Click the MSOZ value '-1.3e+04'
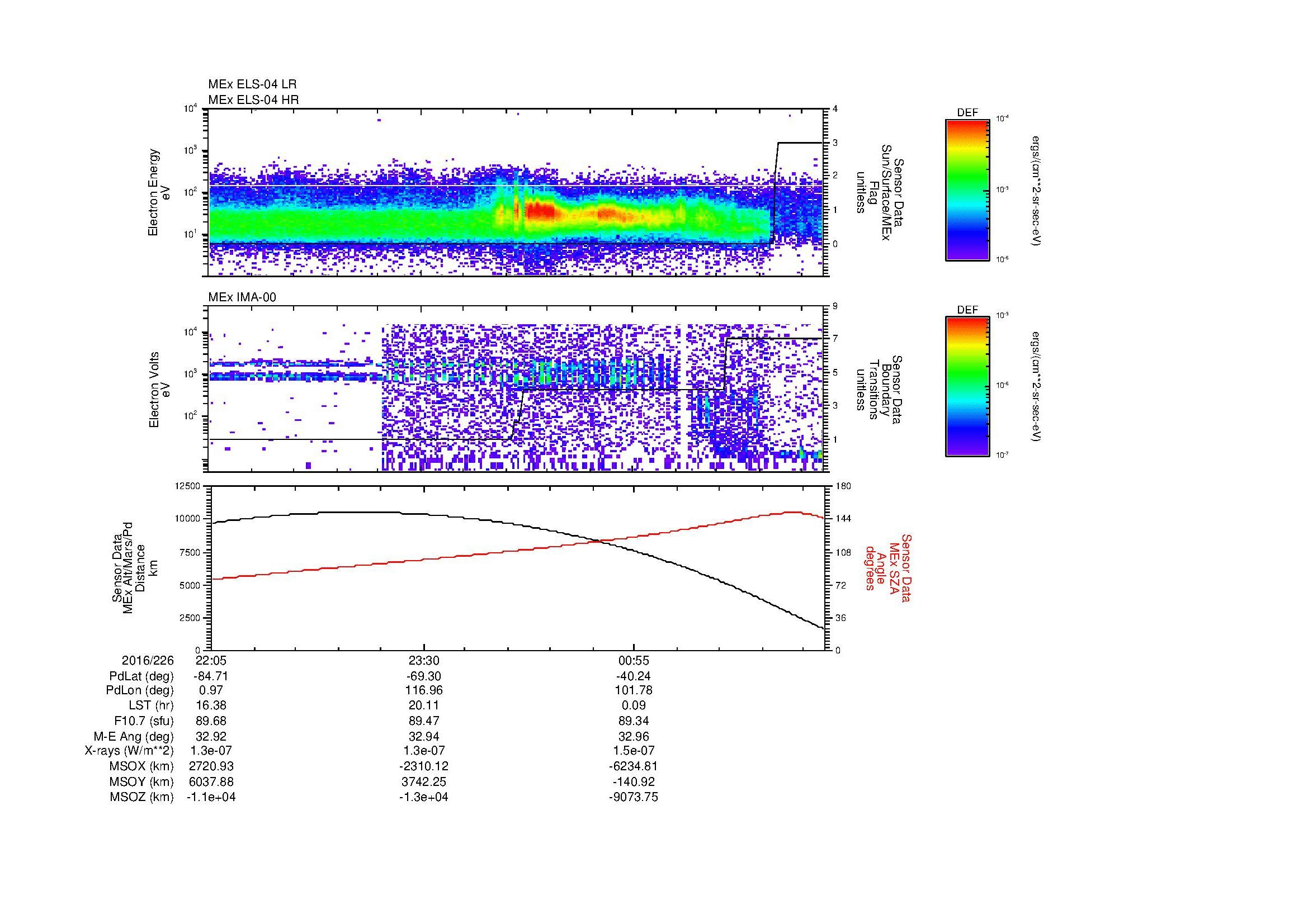This screenshot has height=924, width=1308. coord(423,797)
